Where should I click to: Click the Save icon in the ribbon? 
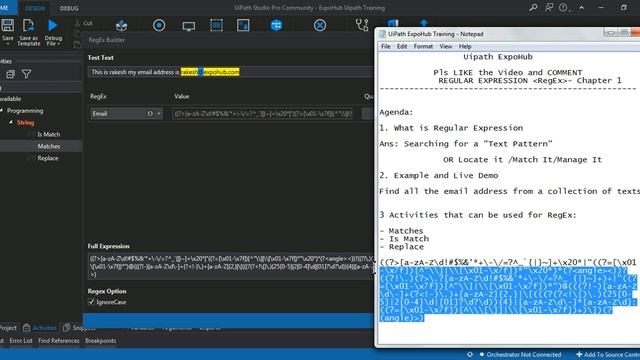pyautogui.click(x=7, y=25)
